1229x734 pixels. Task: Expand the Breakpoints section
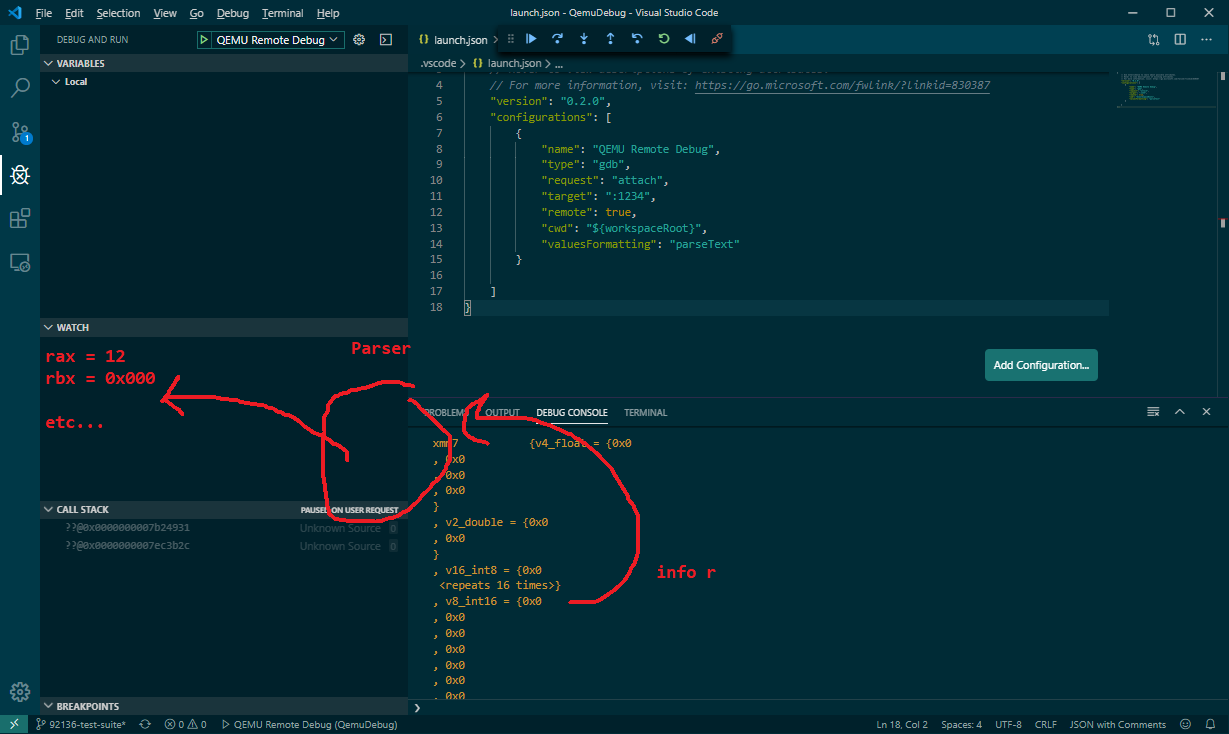224,706
